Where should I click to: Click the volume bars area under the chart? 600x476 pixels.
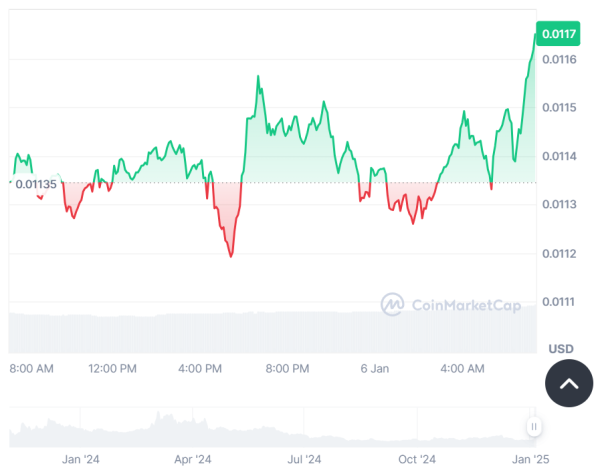[272, 331]
